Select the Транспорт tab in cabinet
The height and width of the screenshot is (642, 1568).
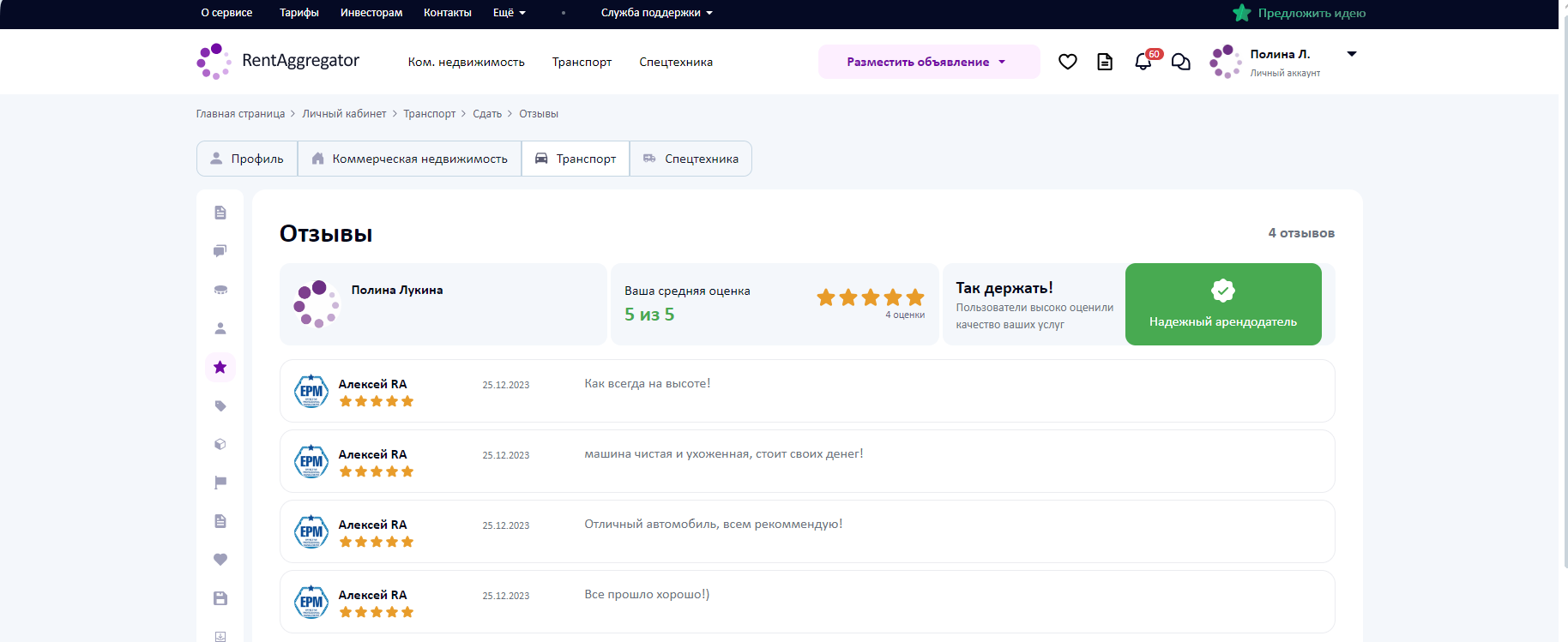576,159
